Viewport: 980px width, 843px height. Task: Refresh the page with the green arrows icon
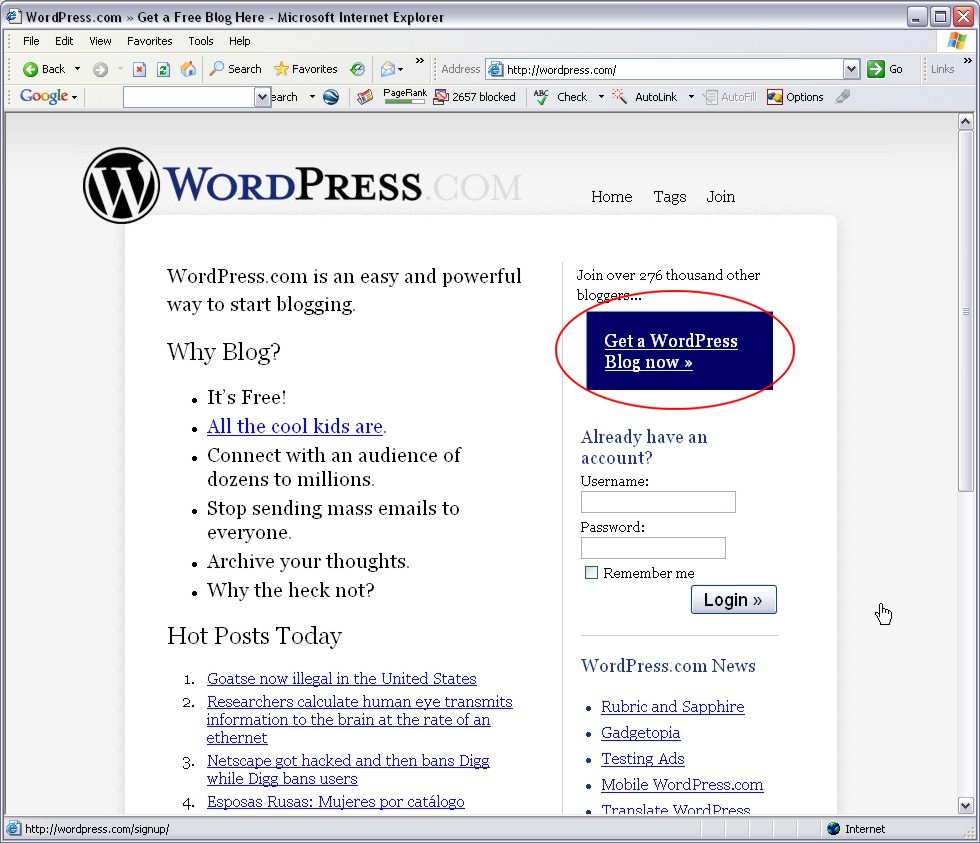(x=163, y=69)
